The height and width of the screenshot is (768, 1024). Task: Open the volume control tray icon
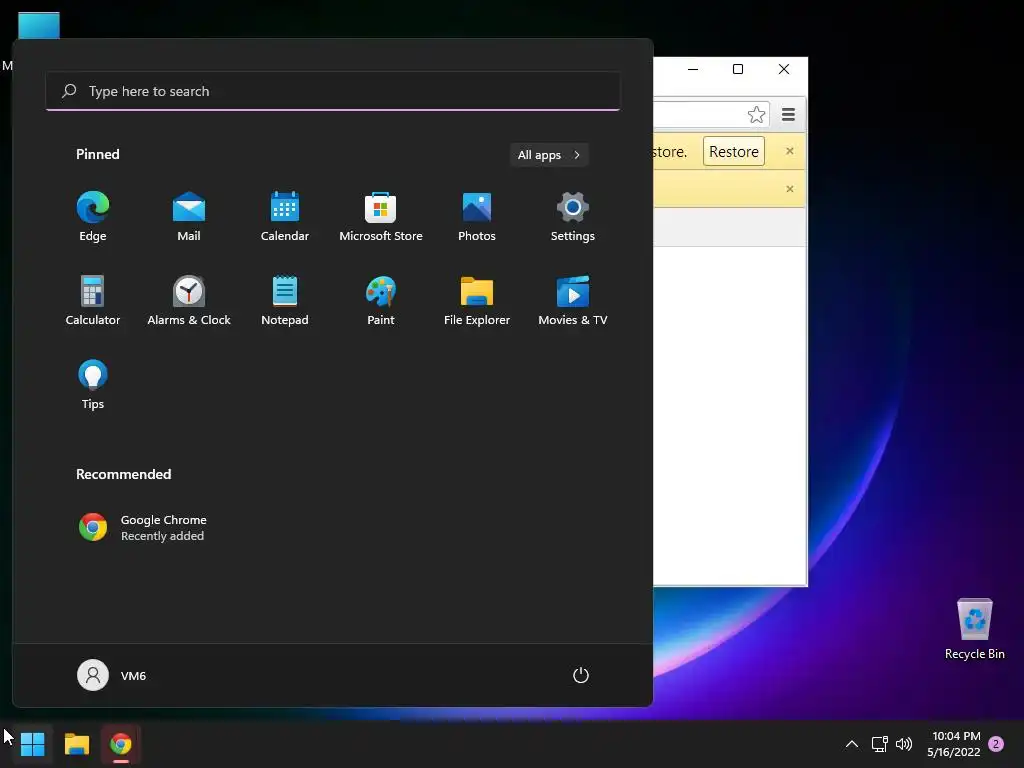tap(904, 744)
